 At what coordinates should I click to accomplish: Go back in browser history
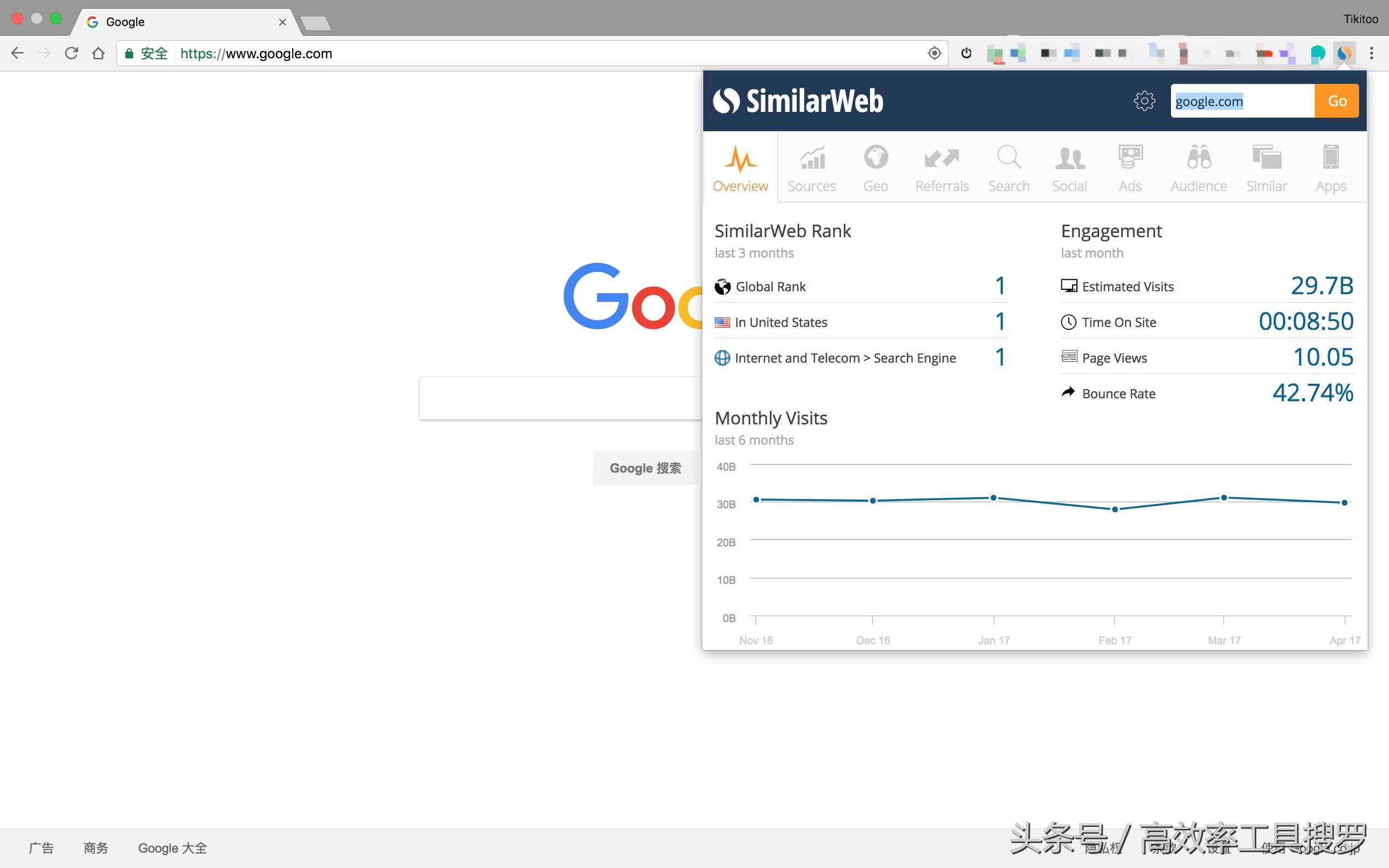point(17,53)
